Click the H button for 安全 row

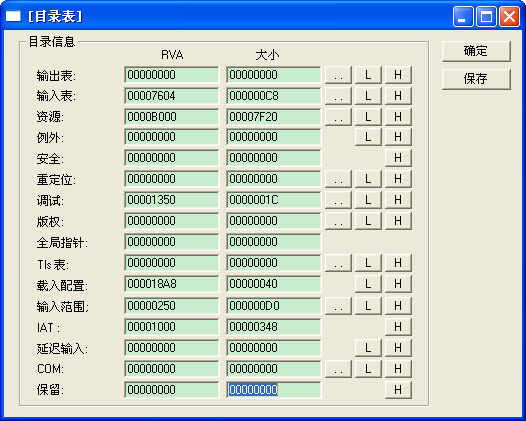click(398, 158)
